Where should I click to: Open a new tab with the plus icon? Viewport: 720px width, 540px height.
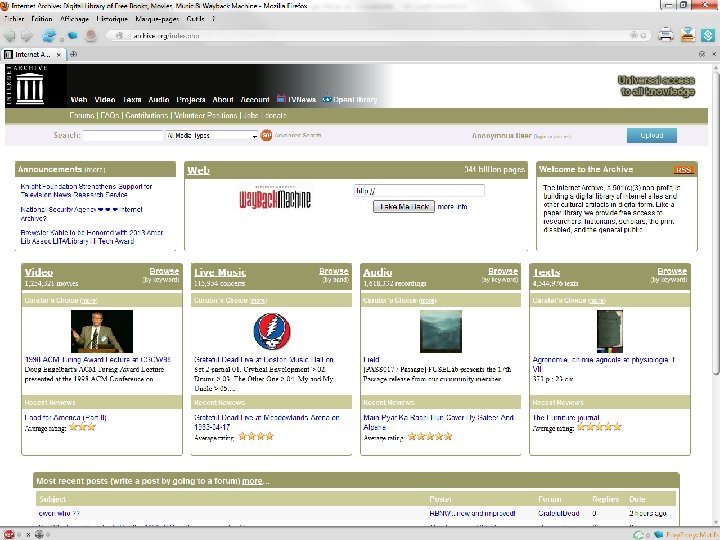pyautogui.click(x=73, y=54)
